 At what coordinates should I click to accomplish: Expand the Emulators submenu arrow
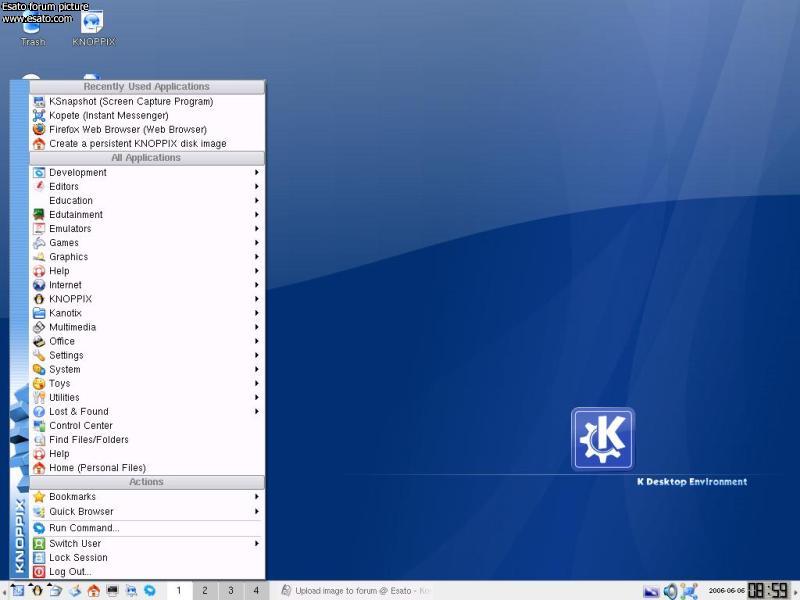257,229
